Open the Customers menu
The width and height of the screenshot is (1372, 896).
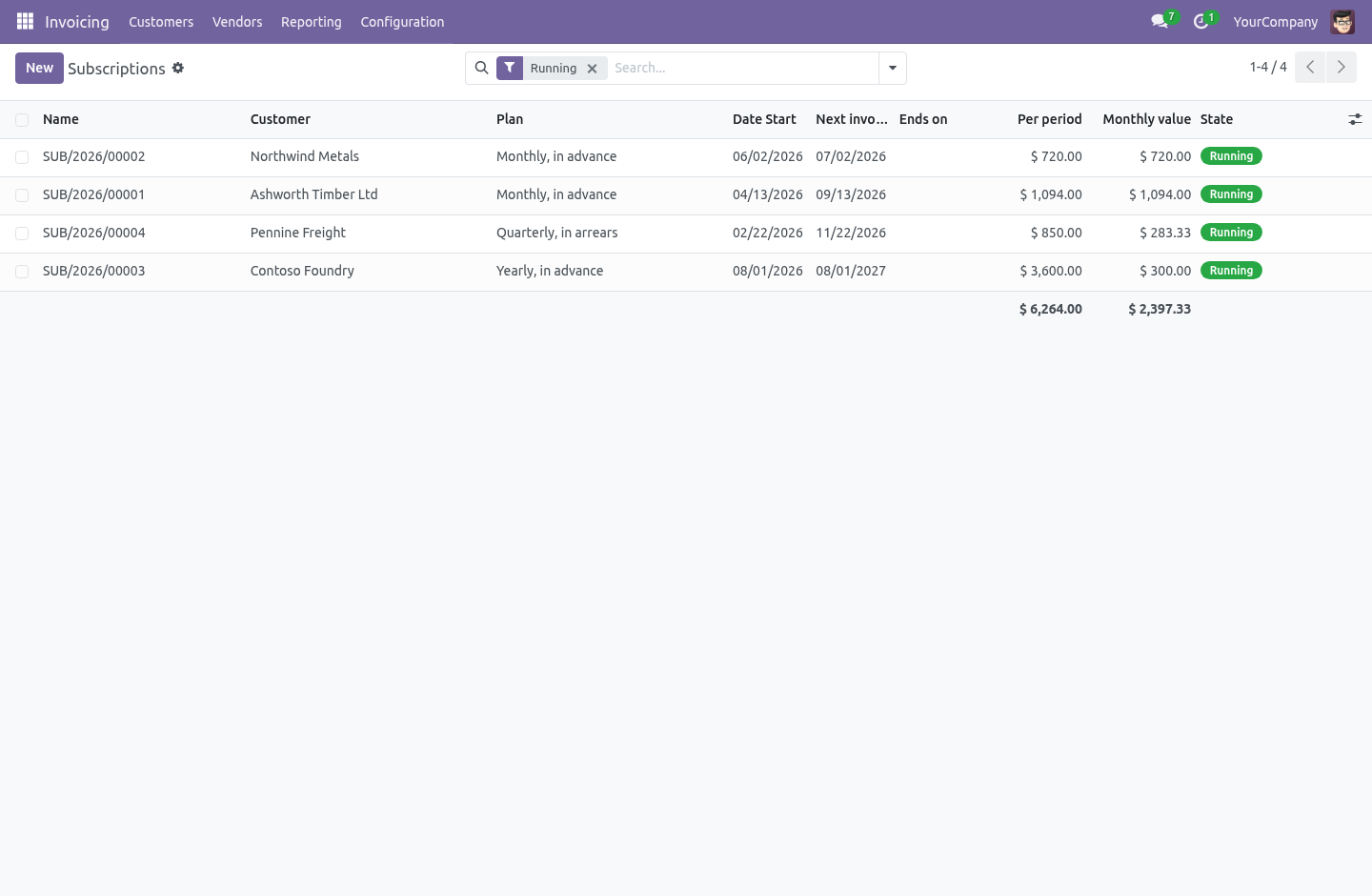pyautogui.click(x=161, y=21)
